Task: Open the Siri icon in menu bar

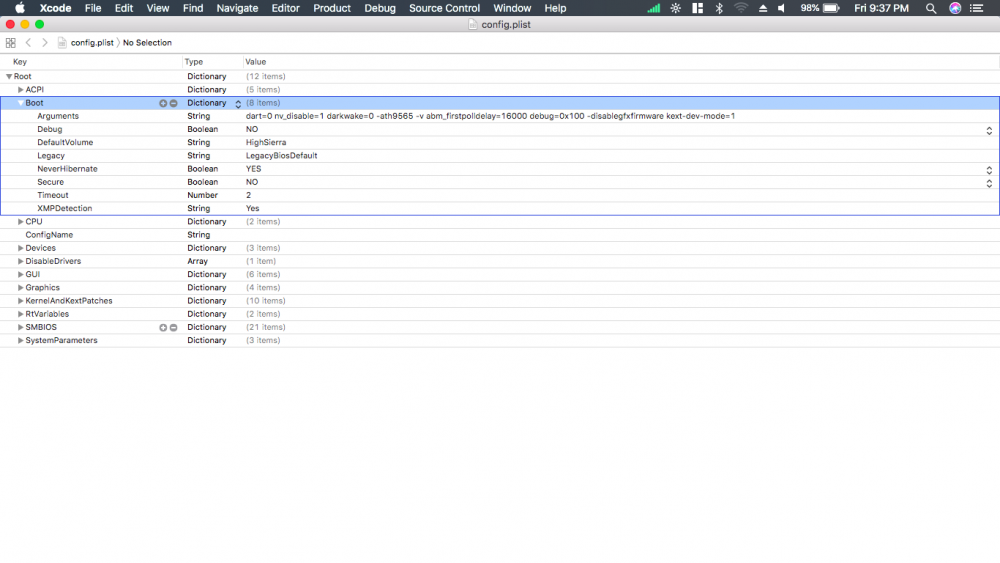Action: click(x=955, y=8)
